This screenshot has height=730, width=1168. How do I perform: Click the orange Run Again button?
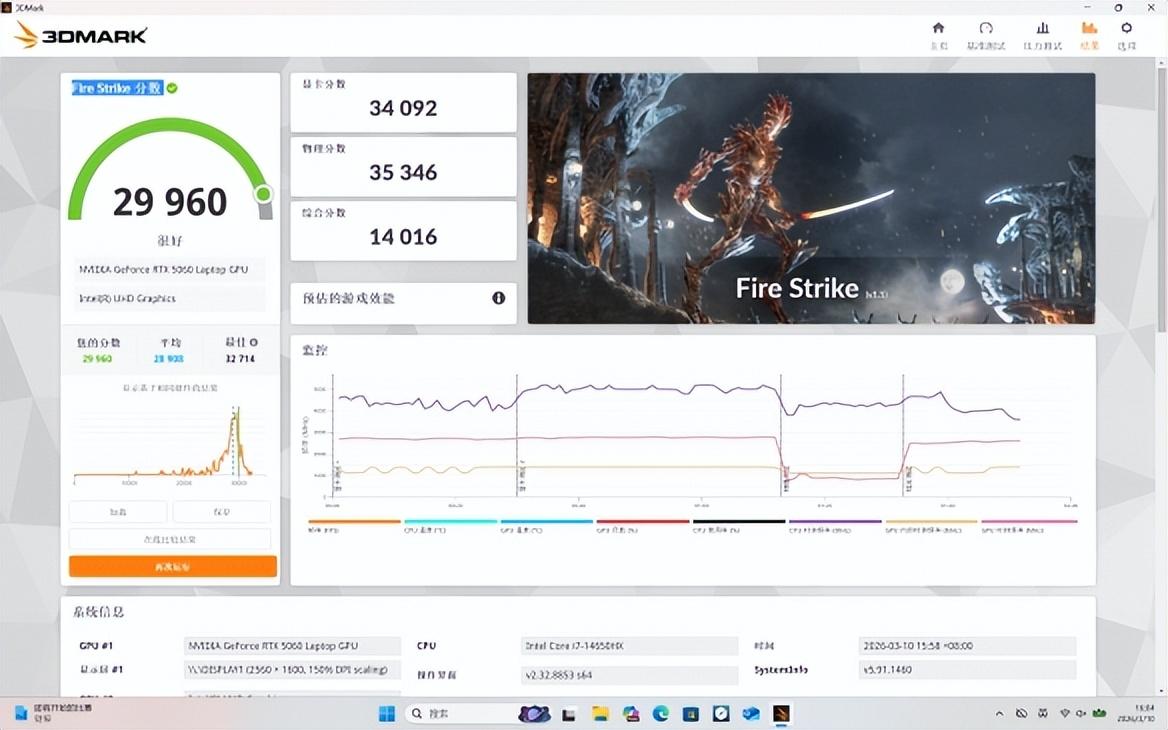pos(172,567)
